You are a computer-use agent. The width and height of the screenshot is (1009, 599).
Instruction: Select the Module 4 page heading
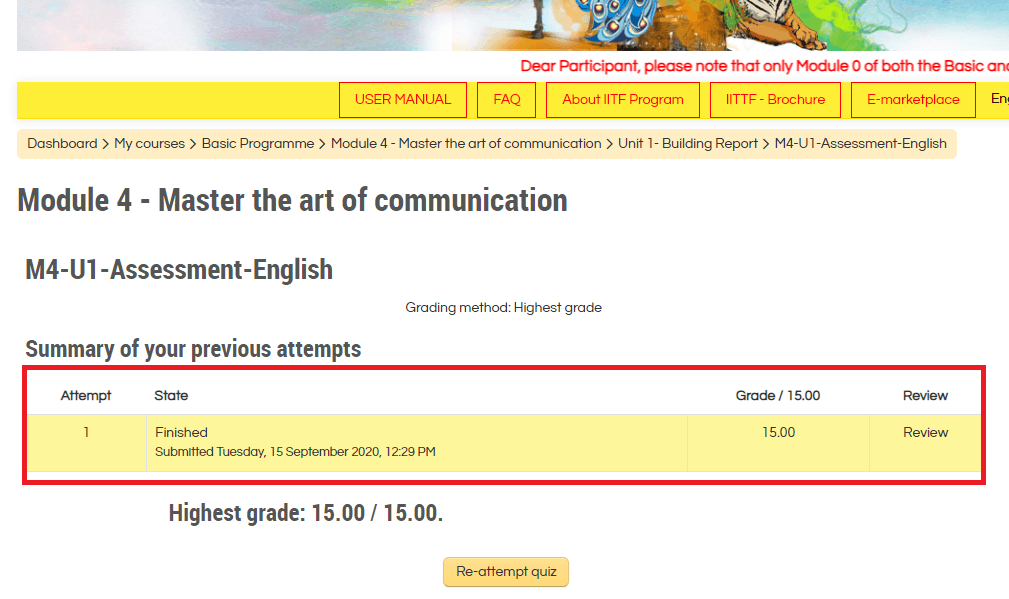pyautogui.click(x=292, y=200)
